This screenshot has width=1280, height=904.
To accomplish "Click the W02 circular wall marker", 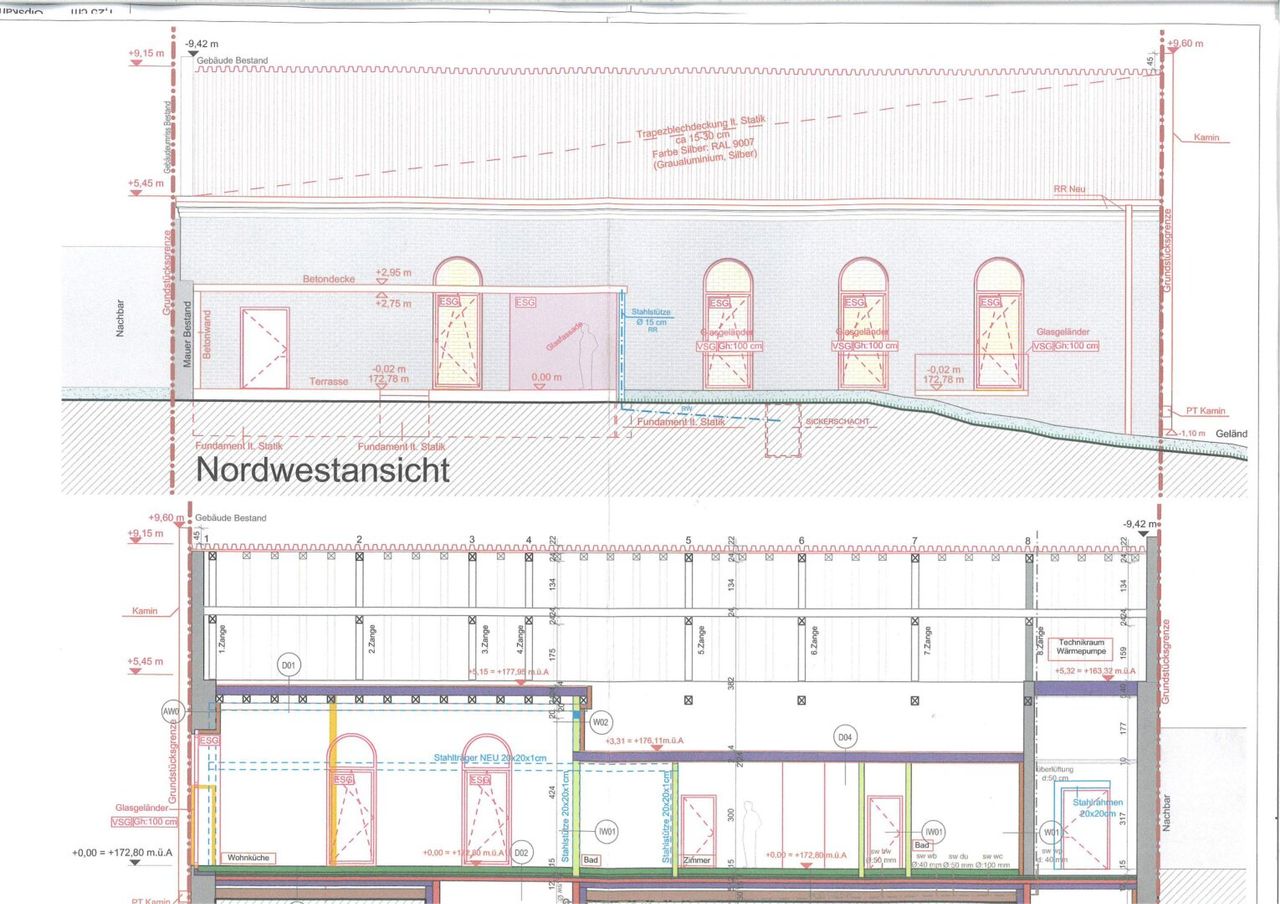I will point(601,721).
